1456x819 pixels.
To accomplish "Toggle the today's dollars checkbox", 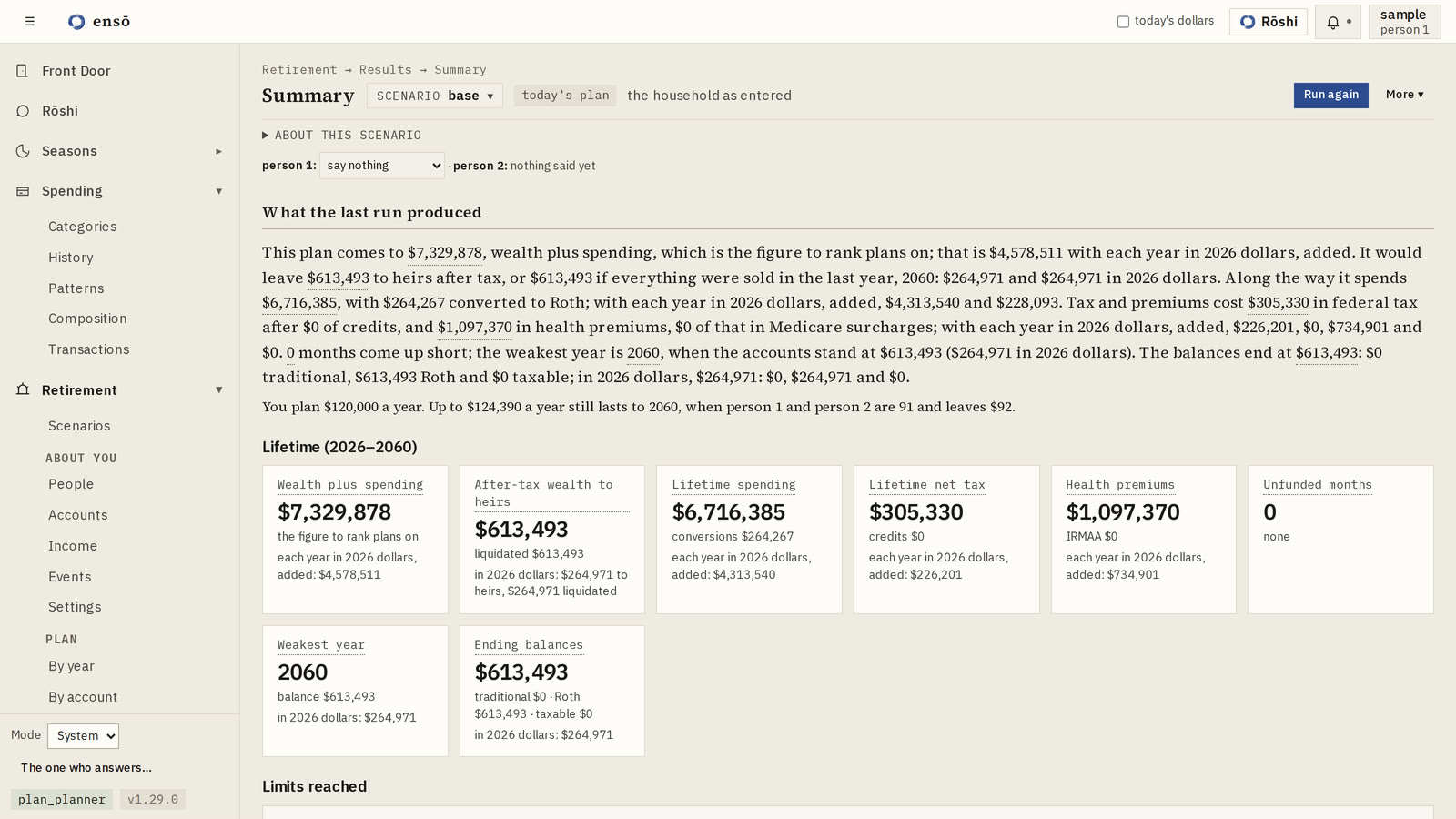I will tap(1123, 22).
